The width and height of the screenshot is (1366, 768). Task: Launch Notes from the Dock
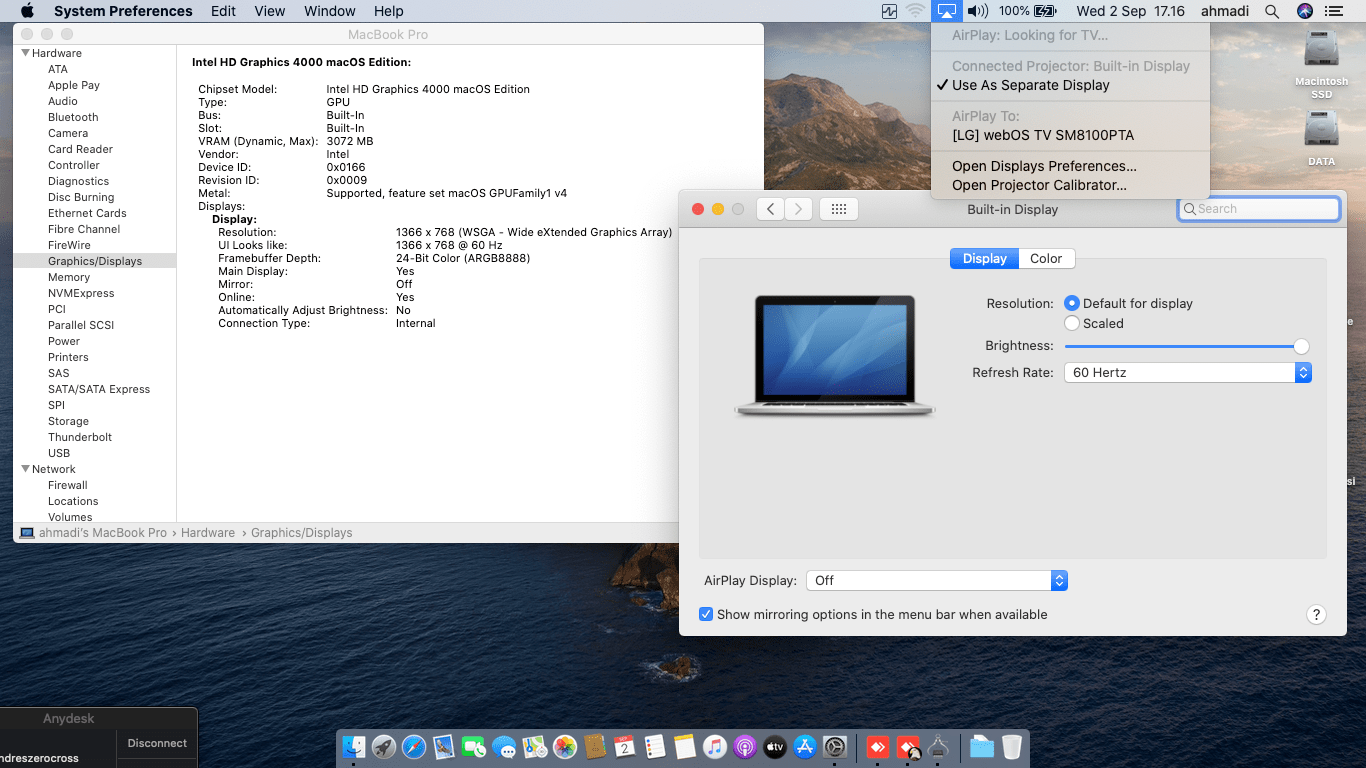pyautogui.click(x=685, y=747)
